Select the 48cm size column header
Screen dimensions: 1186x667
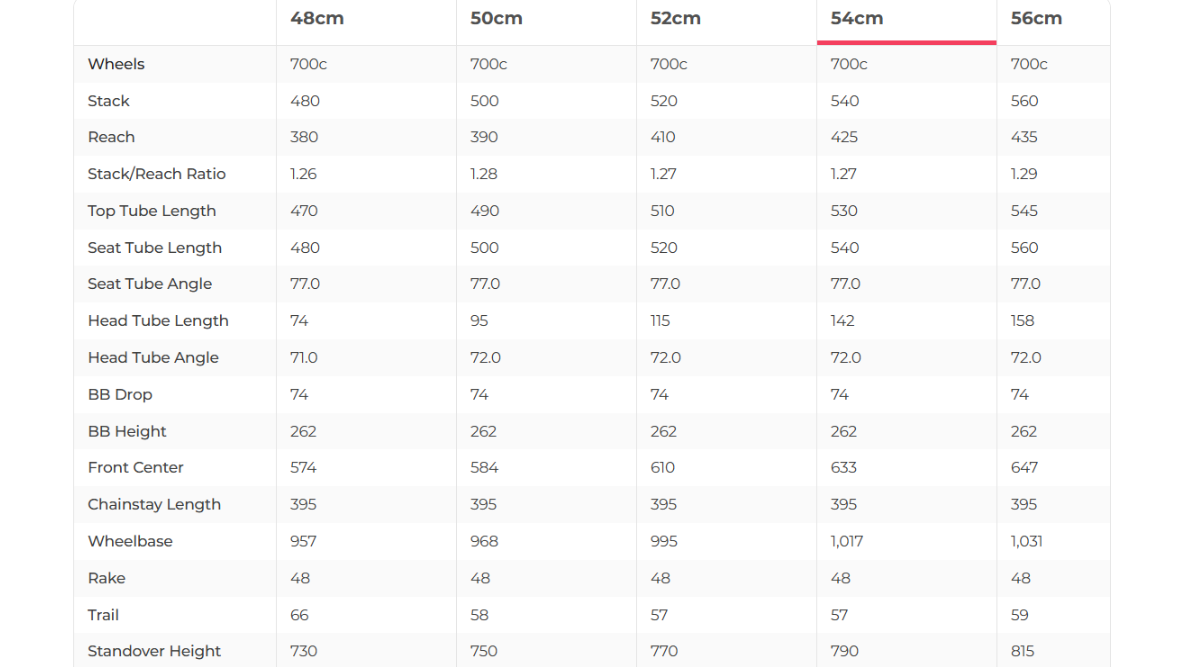(317, 19)
